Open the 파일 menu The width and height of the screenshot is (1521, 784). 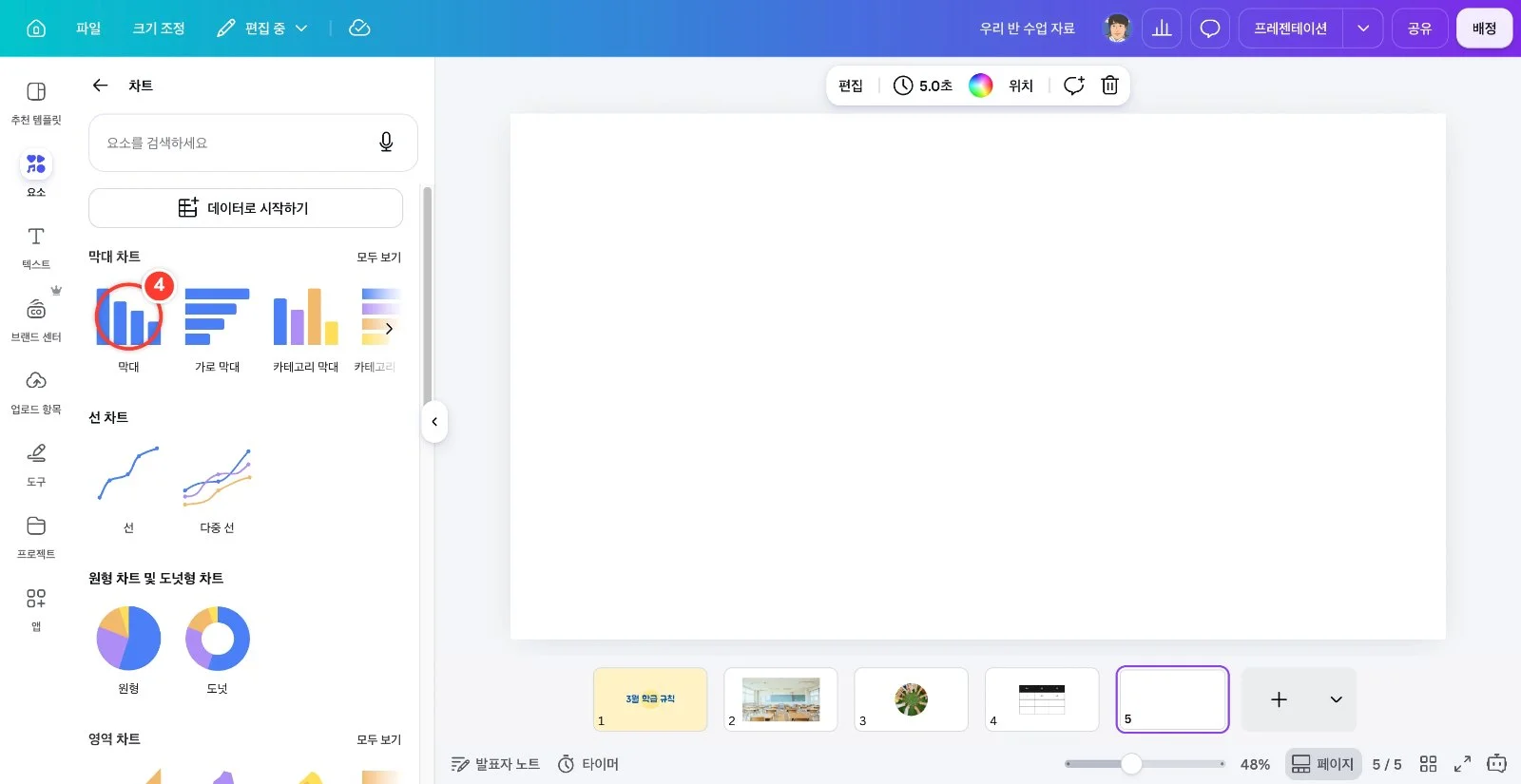coord(88,29)
